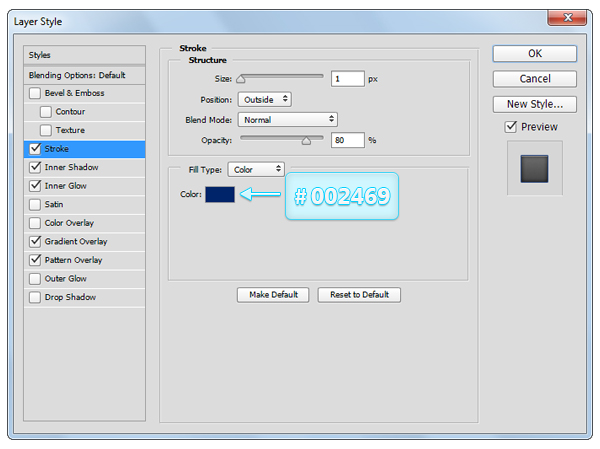Open the Pattern Overlay settings
600x449 pixels.
pos(73,260)
